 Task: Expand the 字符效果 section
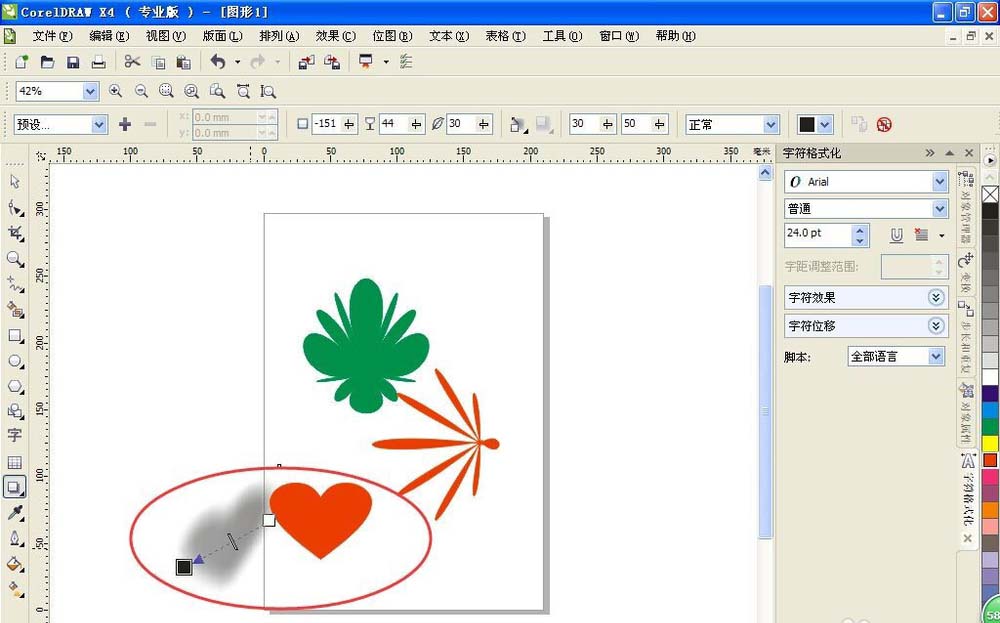tap(936, 297)
